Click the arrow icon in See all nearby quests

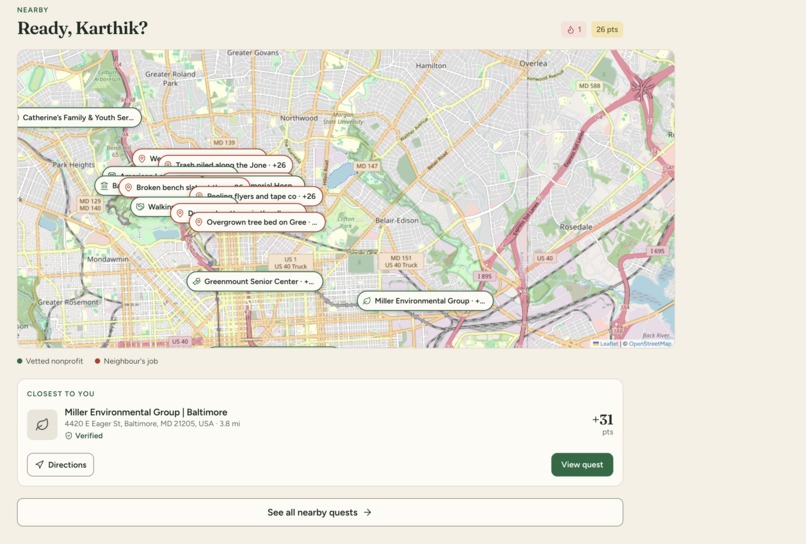(368, 512)
